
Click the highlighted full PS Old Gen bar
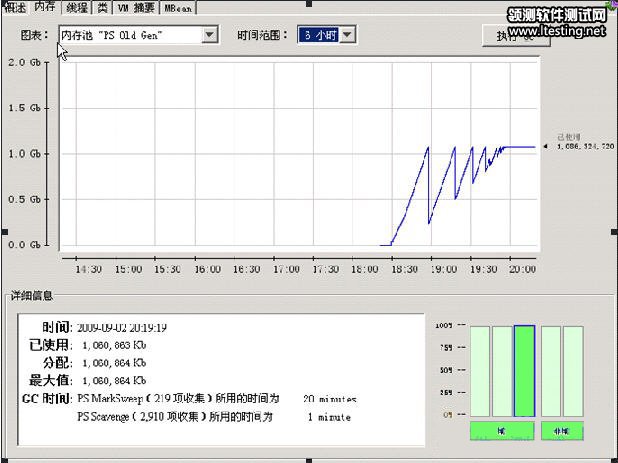tap(524, 370)
